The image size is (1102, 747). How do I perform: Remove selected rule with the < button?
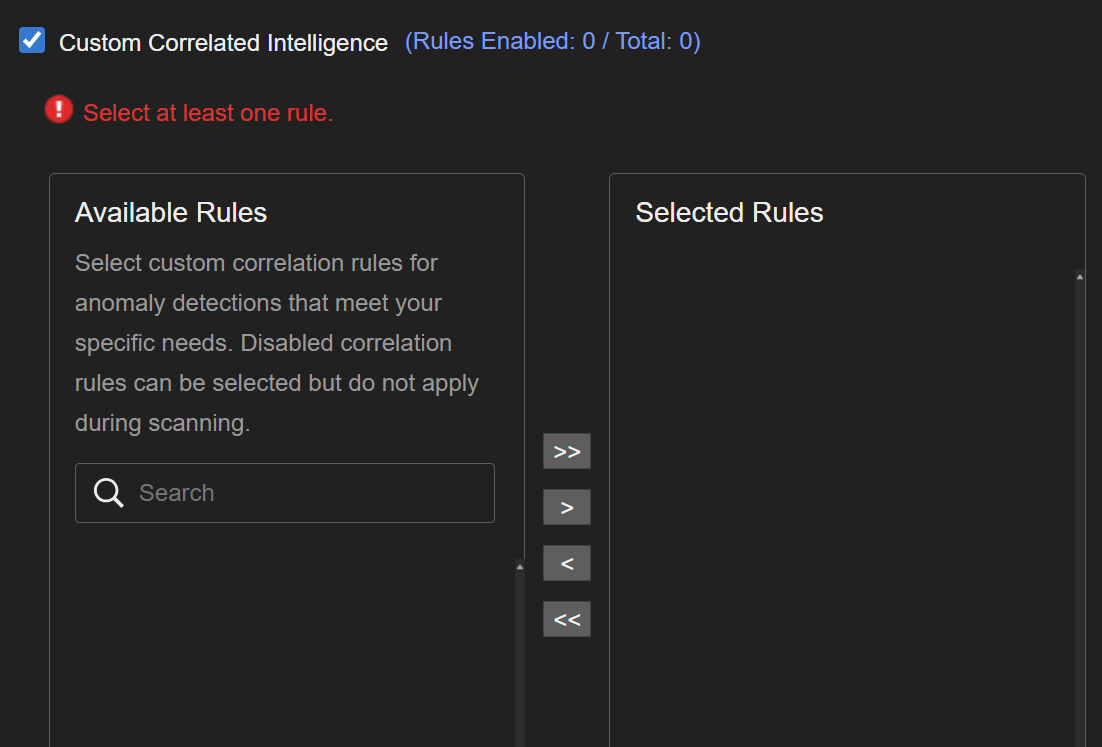coord(567,563)
